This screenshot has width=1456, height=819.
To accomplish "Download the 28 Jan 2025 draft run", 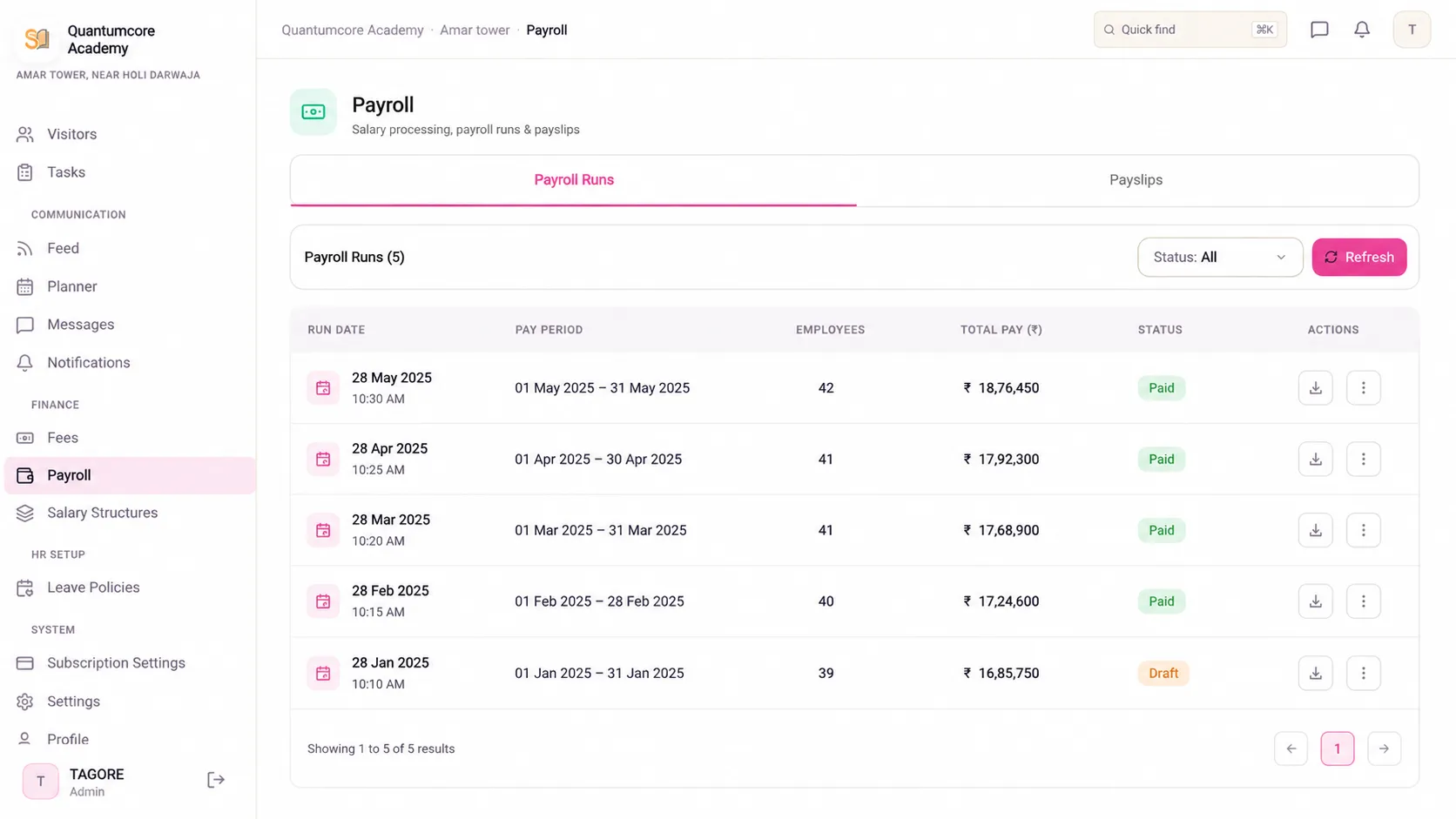I will (x=1315, y=673).
